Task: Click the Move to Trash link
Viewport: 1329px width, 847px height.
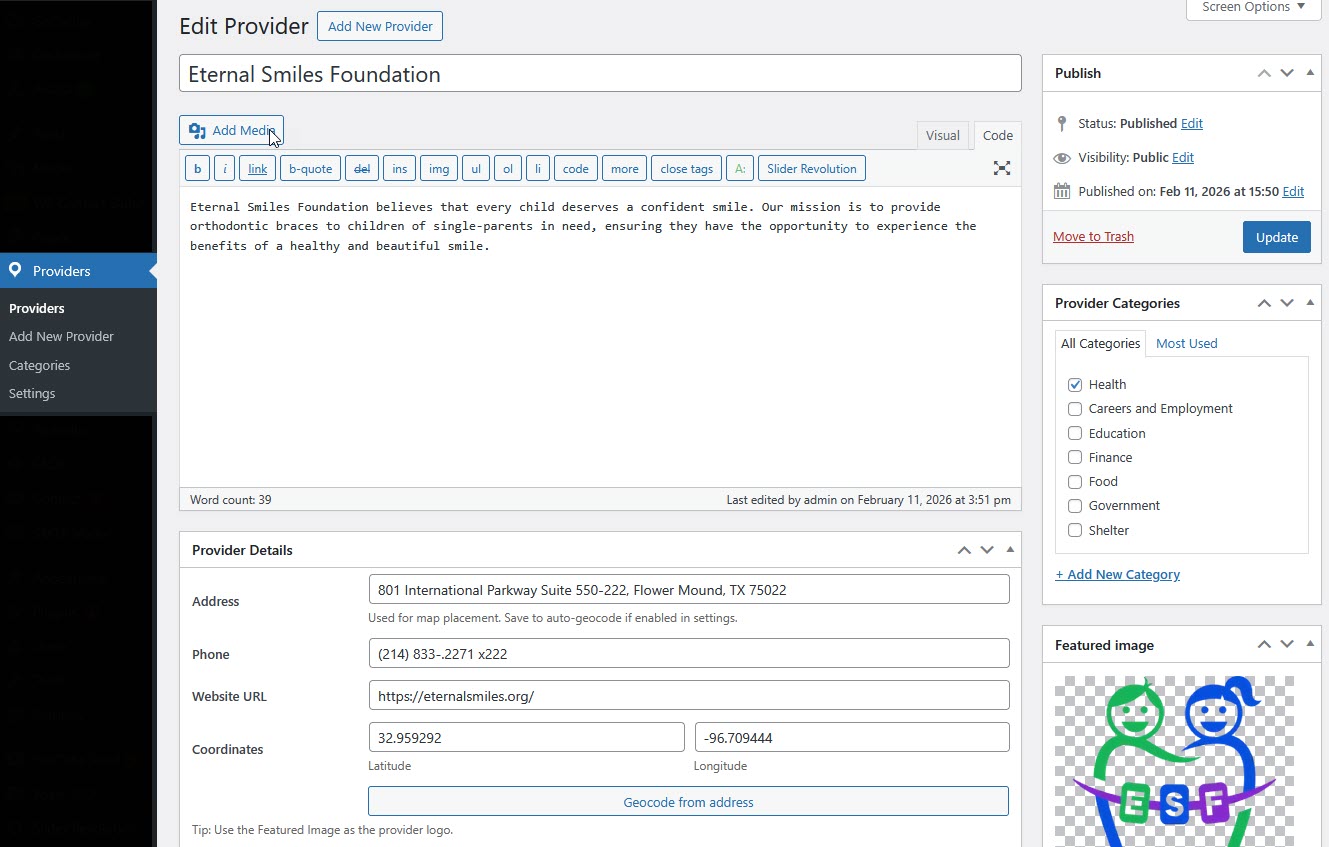Action: pos(1093,236)
